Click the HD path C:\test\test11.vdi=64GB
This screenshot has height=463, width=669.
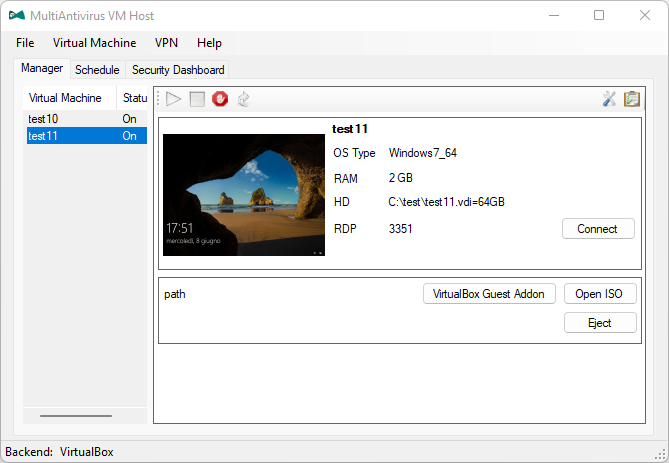446,202
